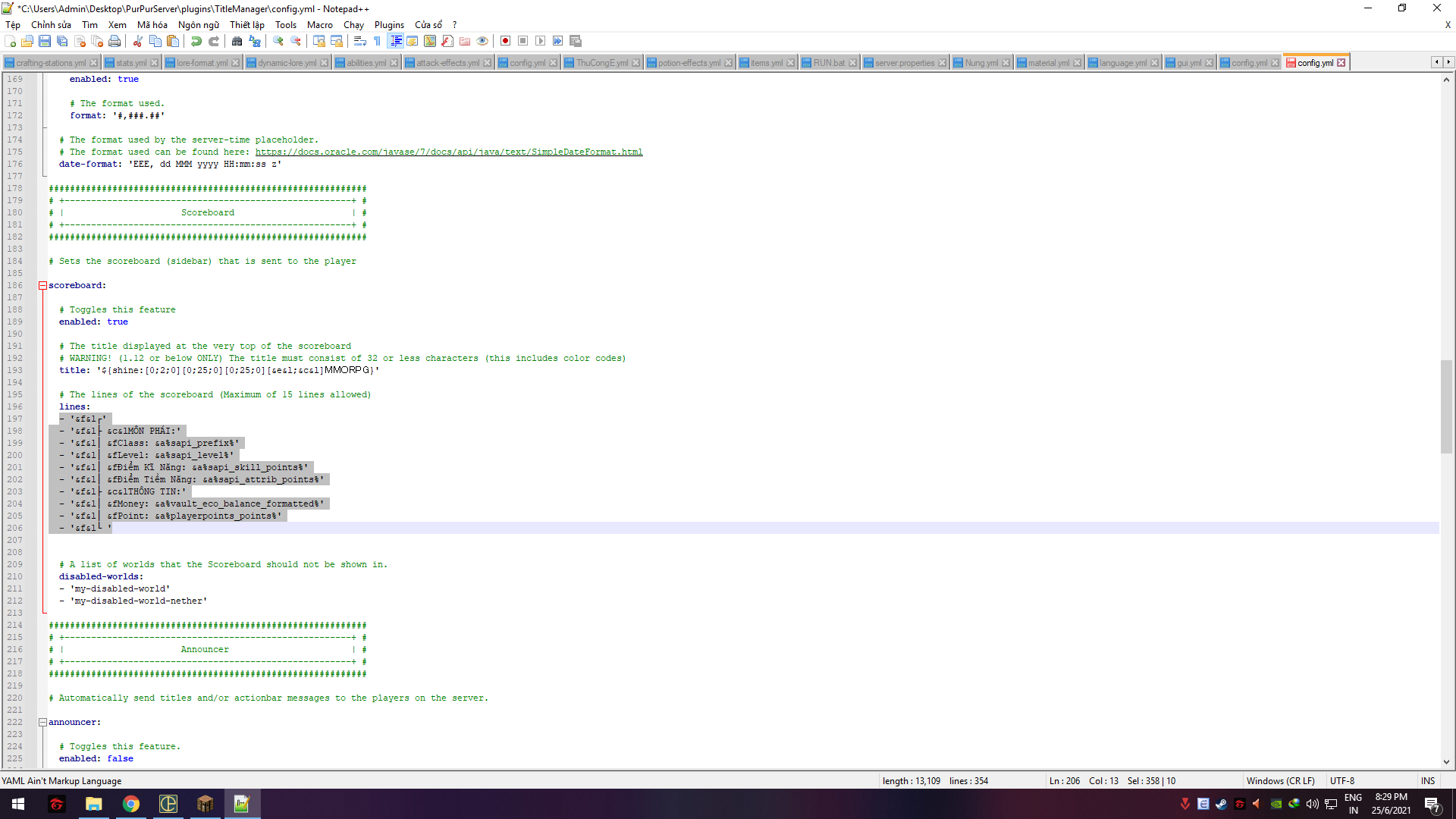Image resolution: width=1456 pixels, height=819 pixels.
Task: Click the Undo arrow icon
Action: pos(196,41)
